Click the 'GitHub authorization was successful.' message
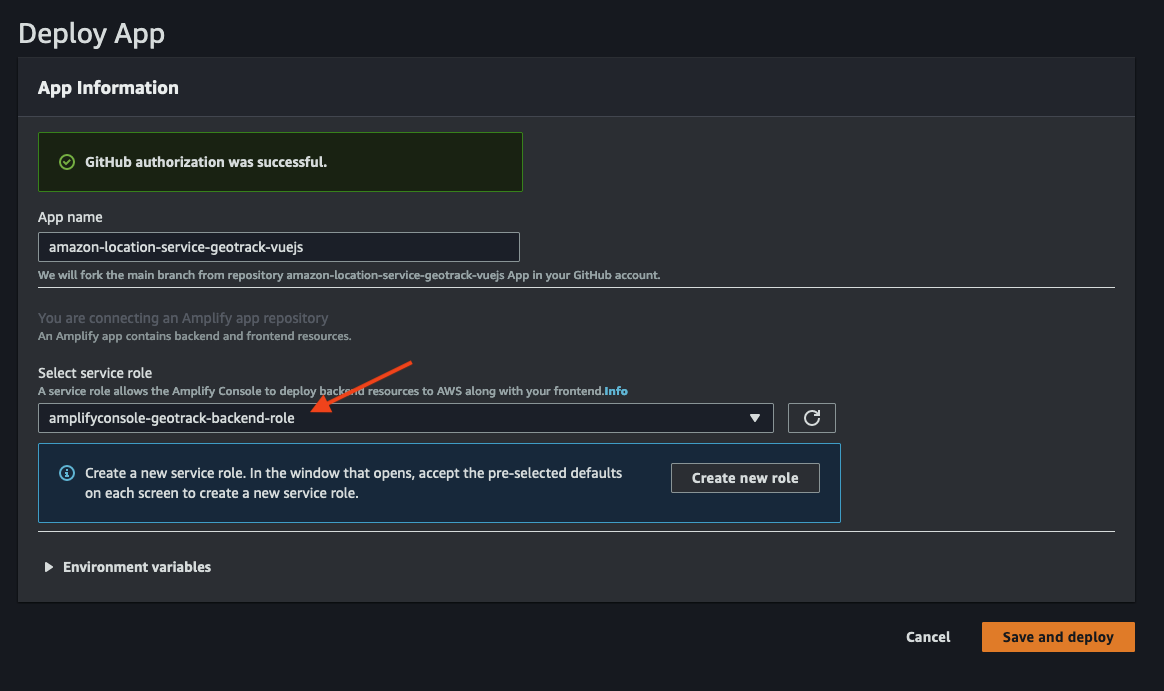This screenshot has height=691, width=1164. pyautogui.click(x=206, y=162)
